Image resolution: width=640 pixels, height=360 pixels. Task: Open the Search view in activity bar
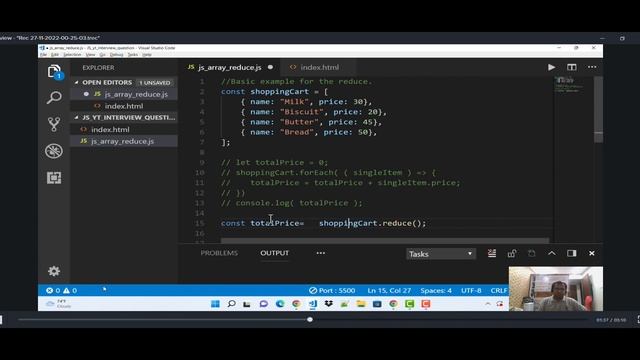[x=54, y=98]
